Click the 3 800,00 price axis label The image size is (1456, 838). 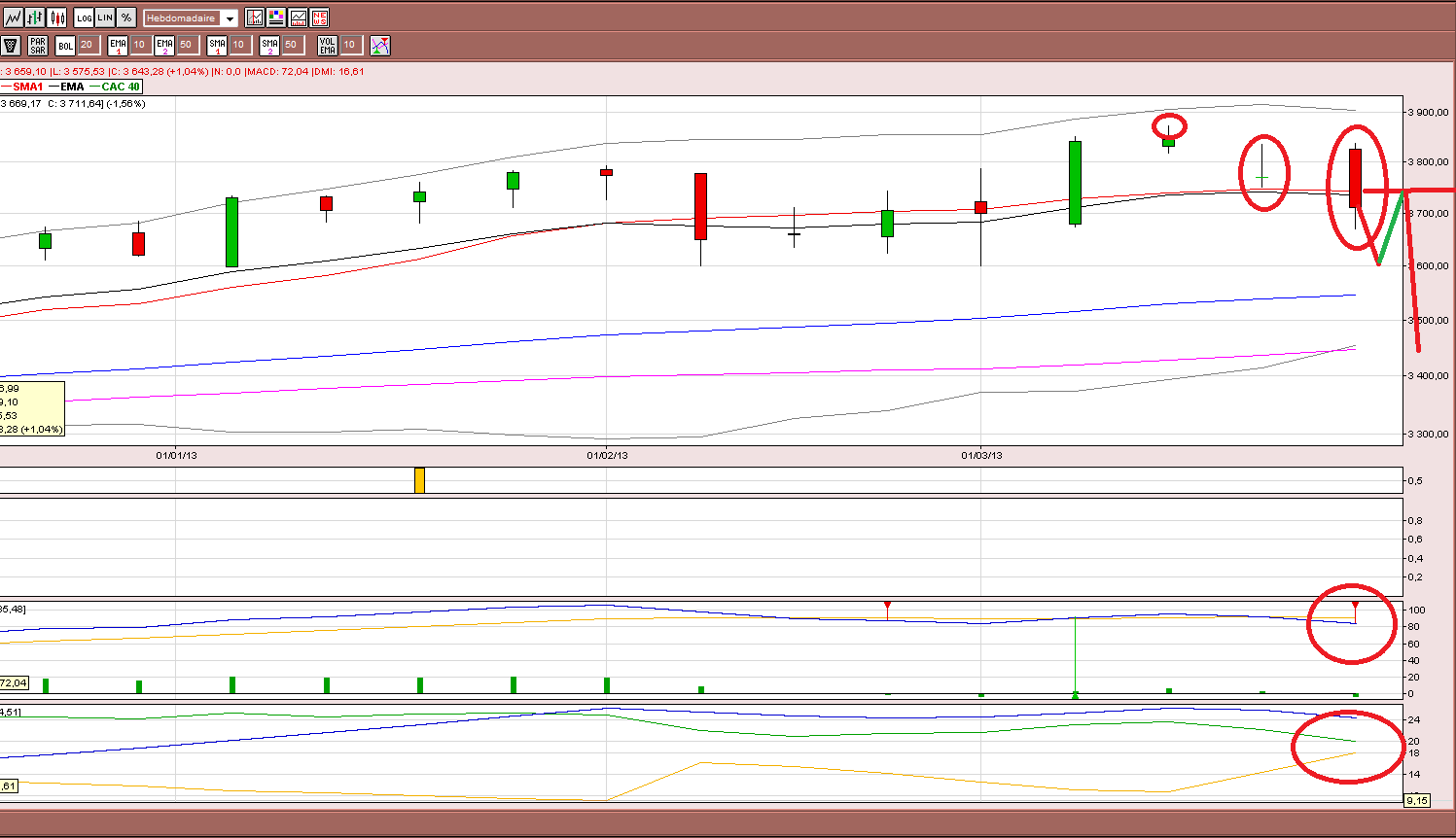[x=1429, y=161]
